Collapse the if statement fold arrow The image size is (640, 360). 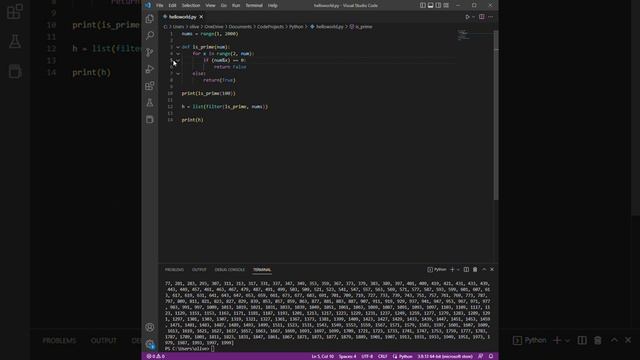[178, 60]
